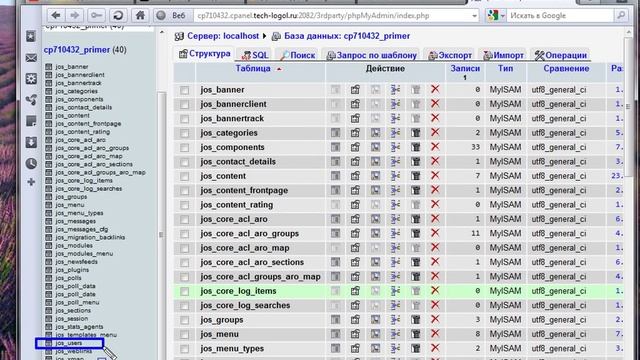
Task: Open Structure icon for jos_core_acl_aro row
Action: pyautogui.click(x=355, y=219)
